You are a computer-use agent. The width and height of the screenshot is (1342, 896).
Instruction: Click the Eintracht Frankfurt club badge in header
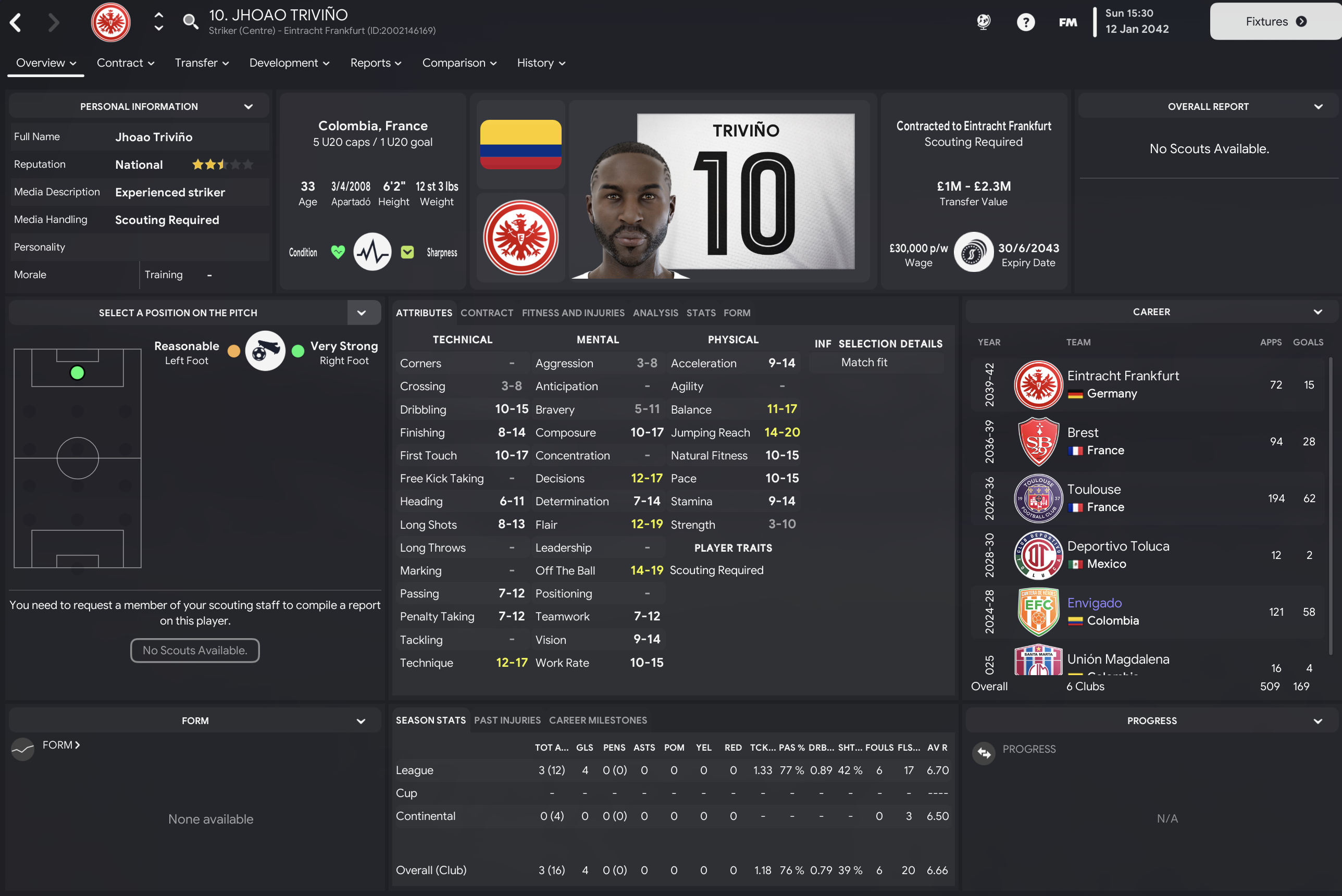[x=111, y=22]
